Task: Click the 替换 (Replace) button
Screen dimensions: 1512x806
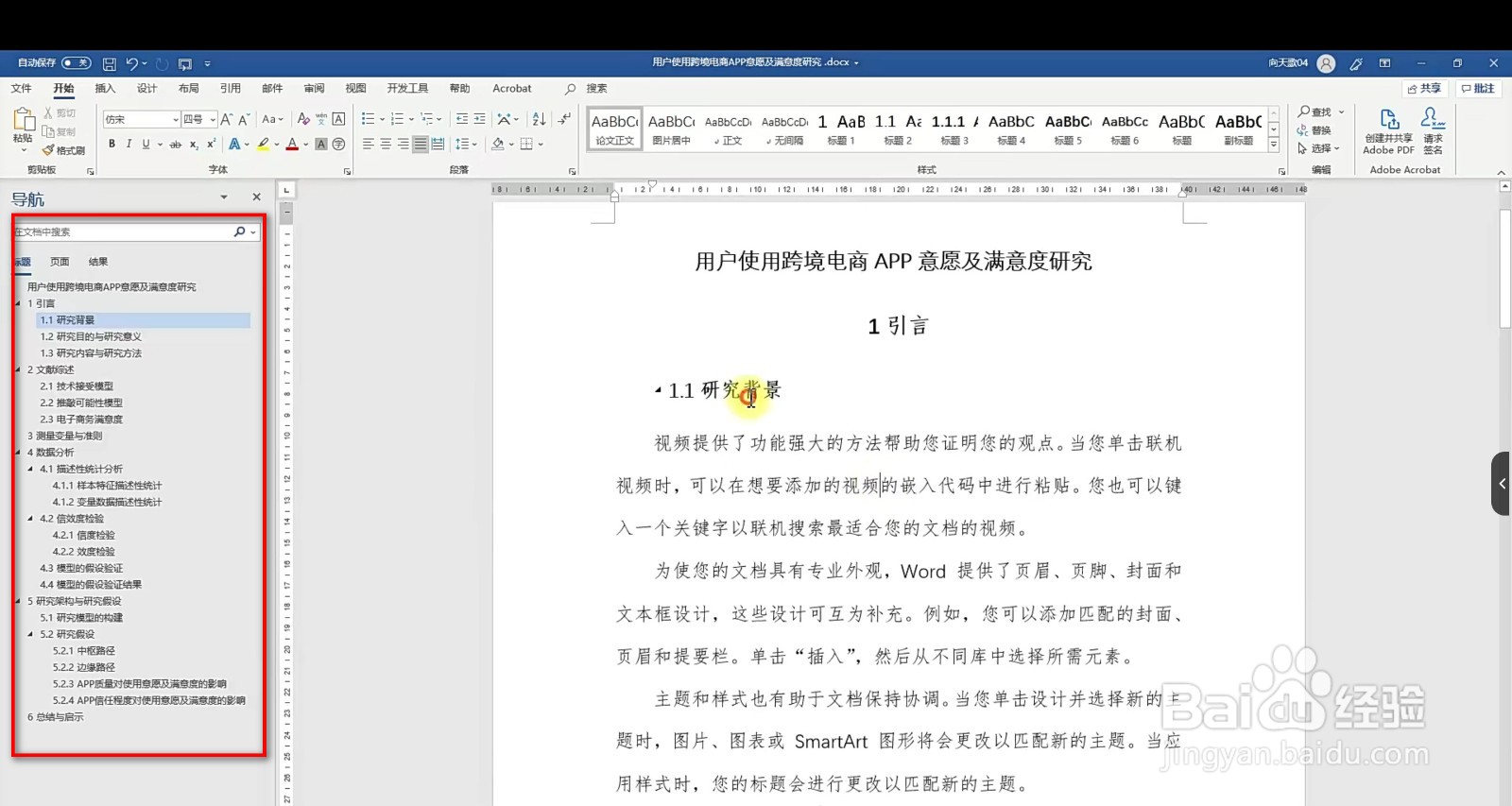Action: click(1314, 130)
